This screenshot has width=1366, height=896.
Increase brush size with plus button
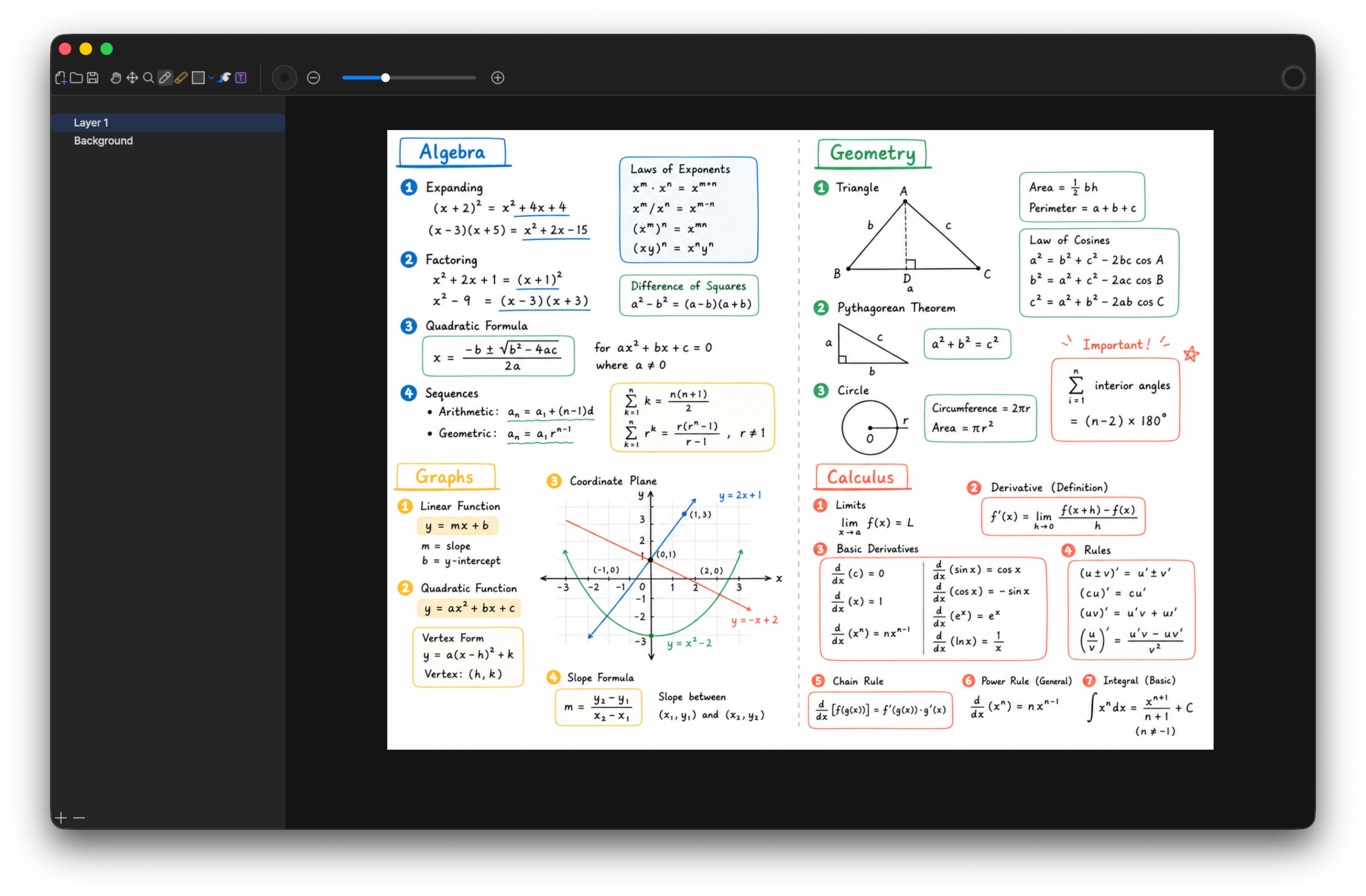tap(498, 78)
